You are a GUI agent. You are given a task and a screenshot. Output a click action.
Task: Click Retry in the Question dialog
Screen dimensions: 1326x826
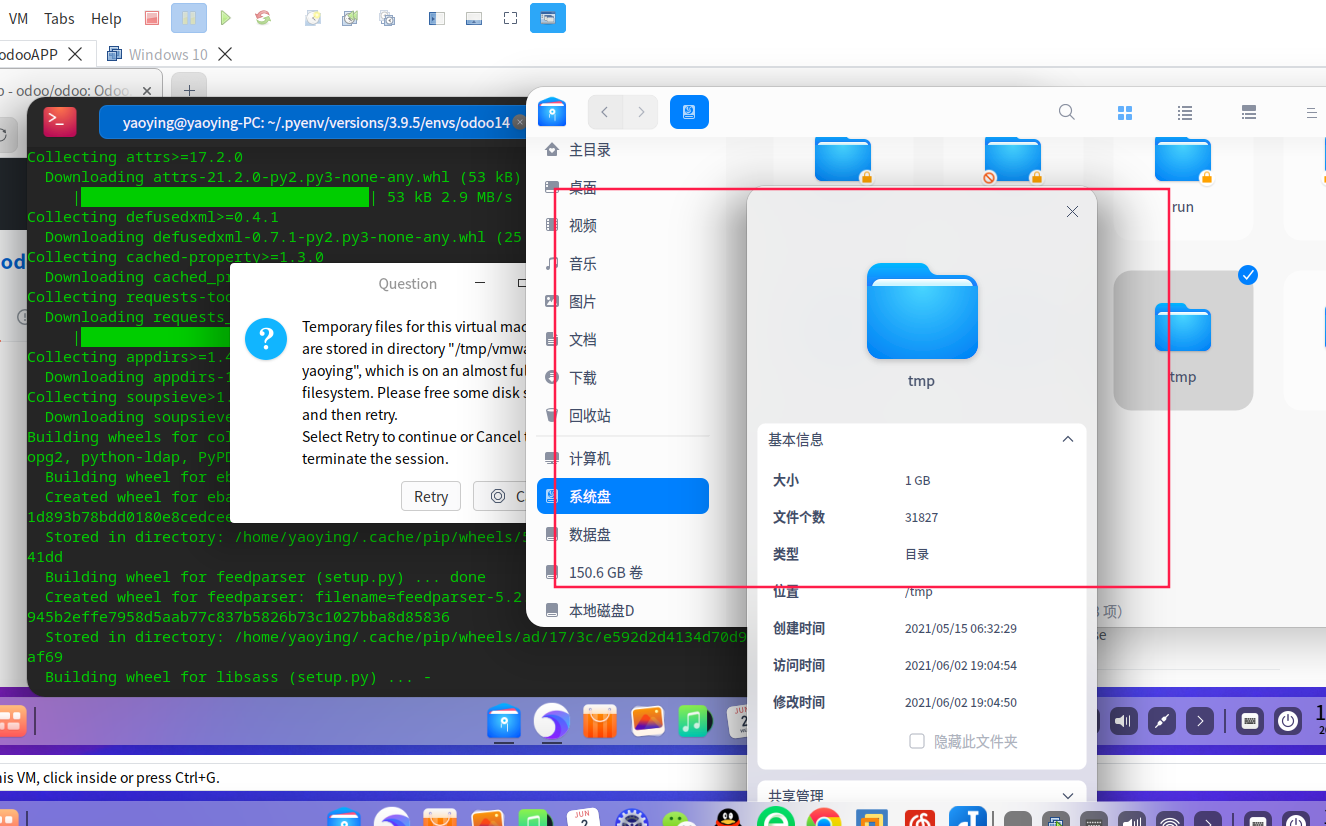coord(431,497)
